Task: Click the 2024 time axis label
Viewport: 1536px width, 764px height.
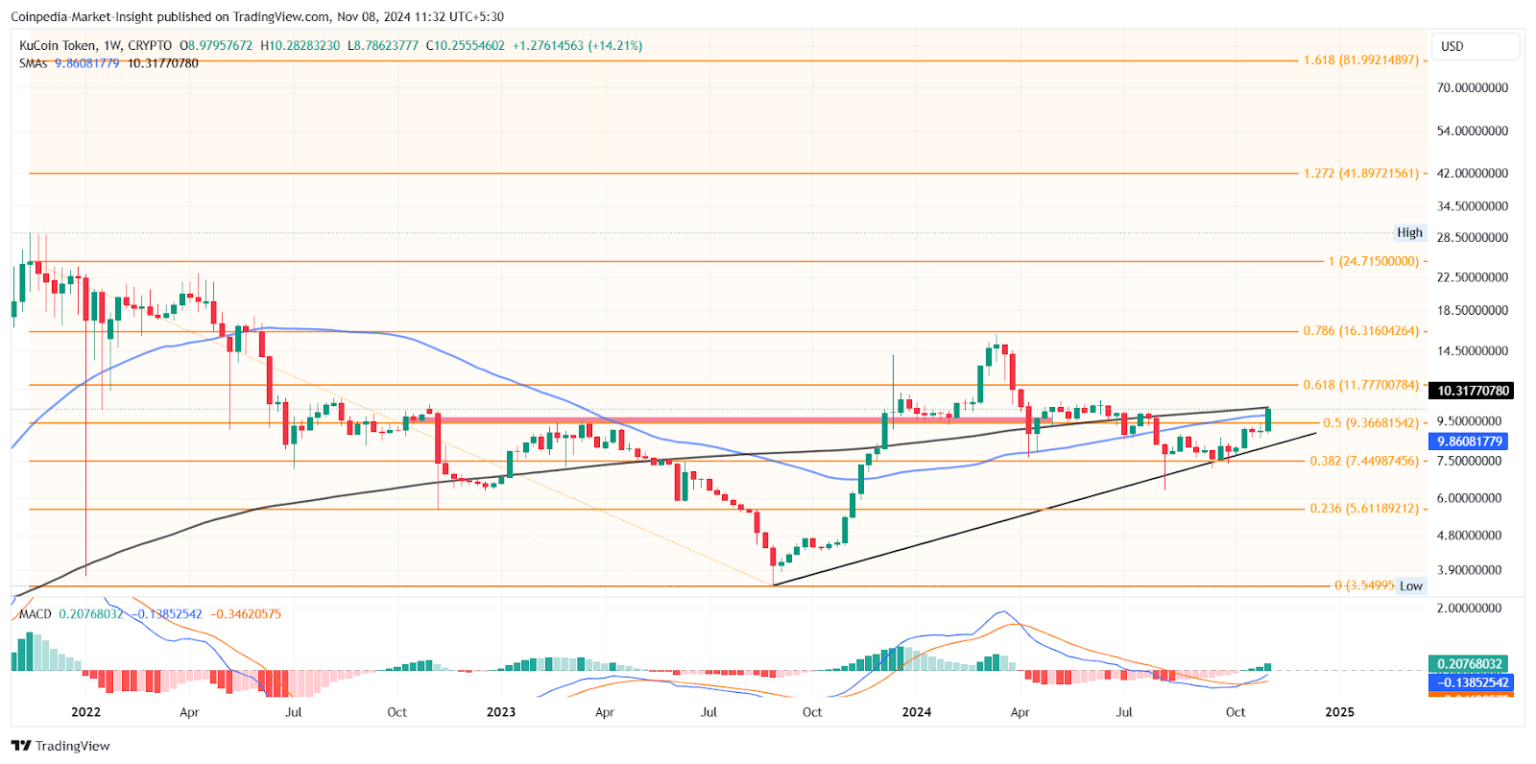Action: [917, 712]
